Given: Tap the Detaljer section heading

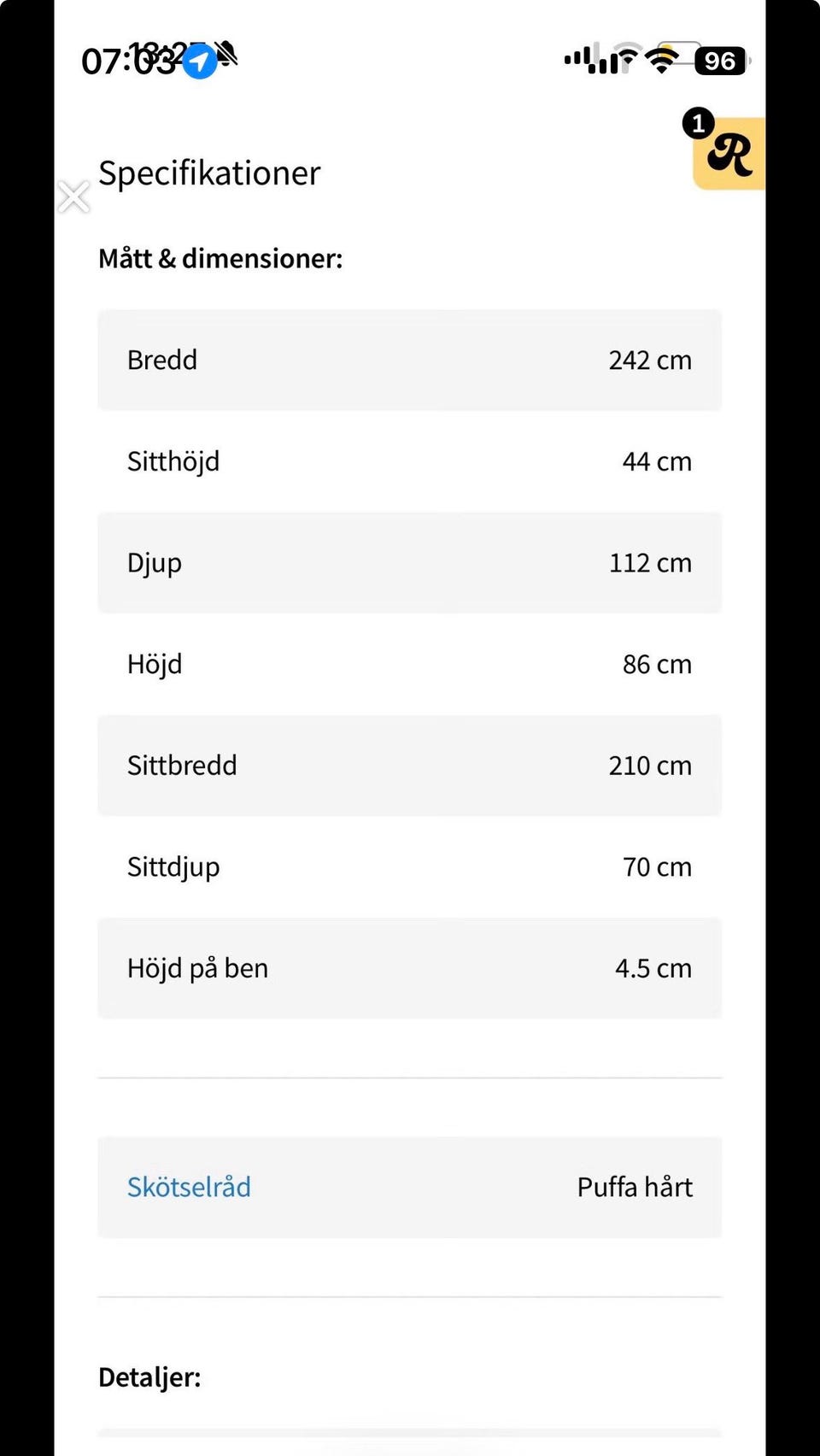Looking at the screenshot, I should (149, 1377).
